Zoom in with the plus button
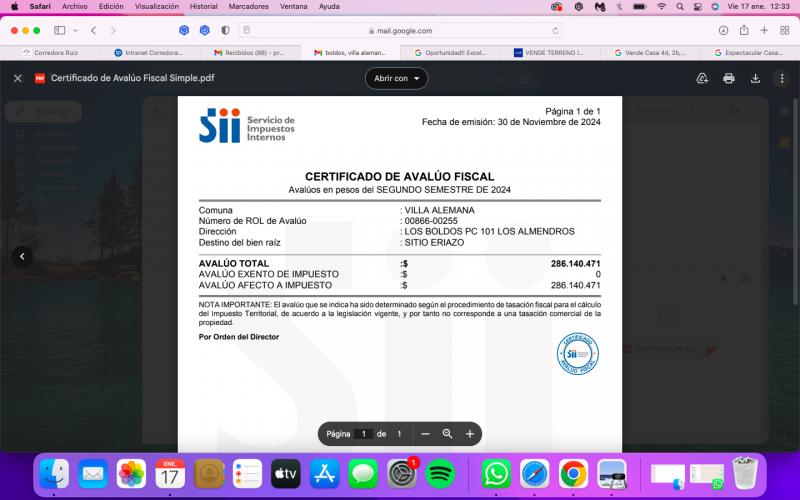 tap(470, 434)
